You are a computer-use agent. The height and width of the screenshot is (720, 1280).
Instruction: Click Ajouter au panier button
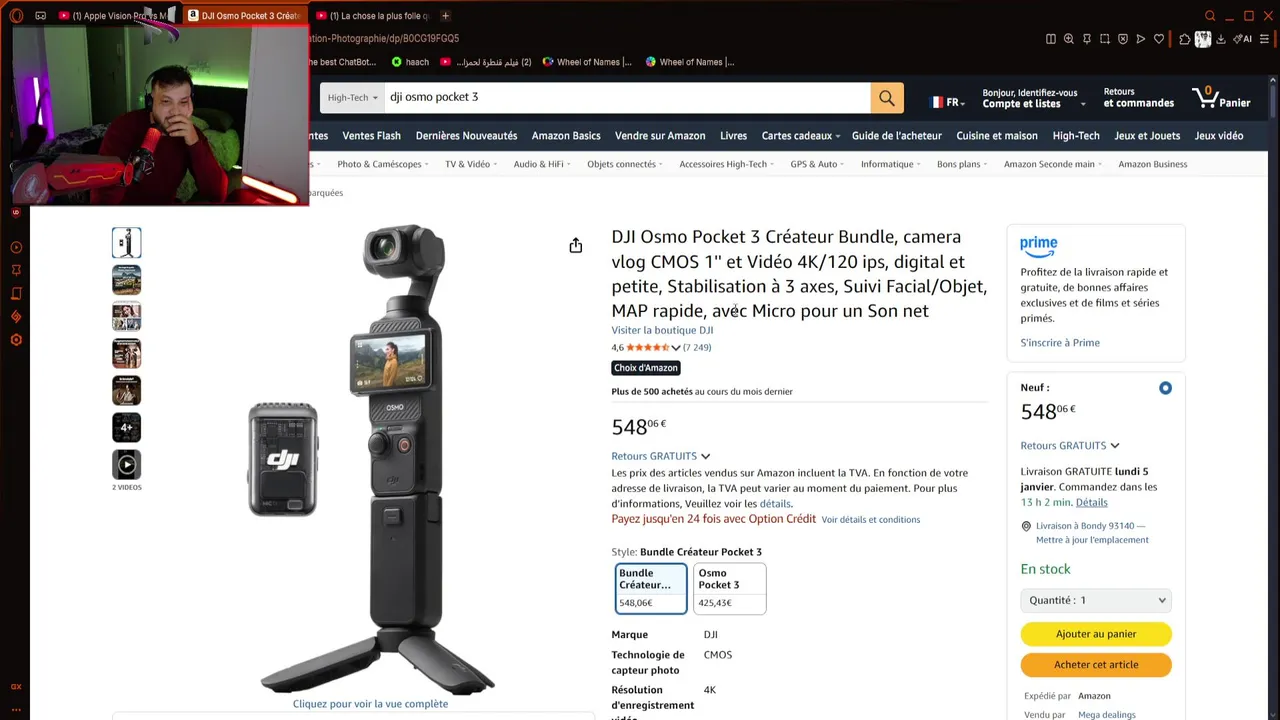point(1096,634)
